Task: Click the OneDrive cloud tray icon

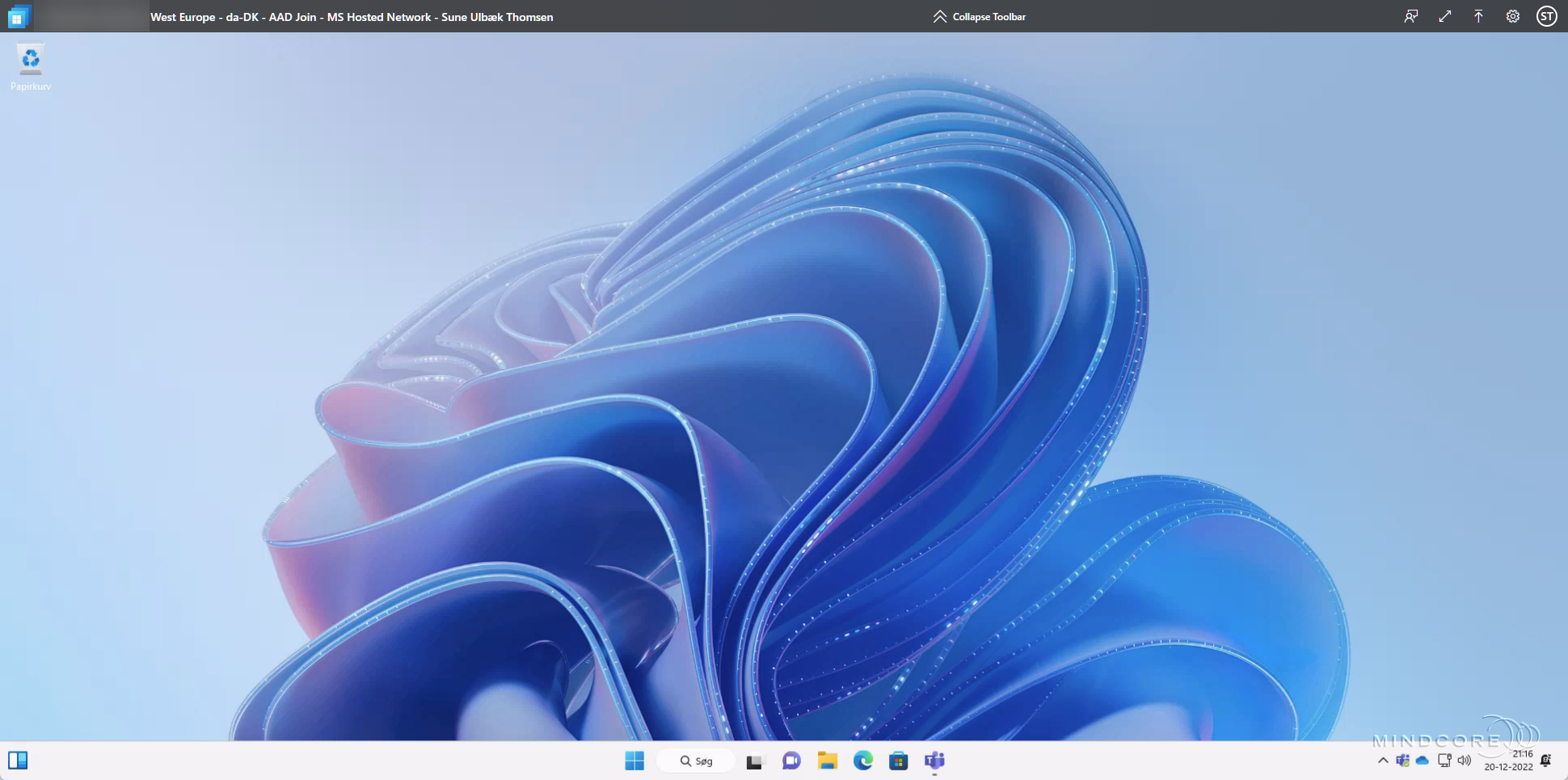Action: [x=1423, y=761]
